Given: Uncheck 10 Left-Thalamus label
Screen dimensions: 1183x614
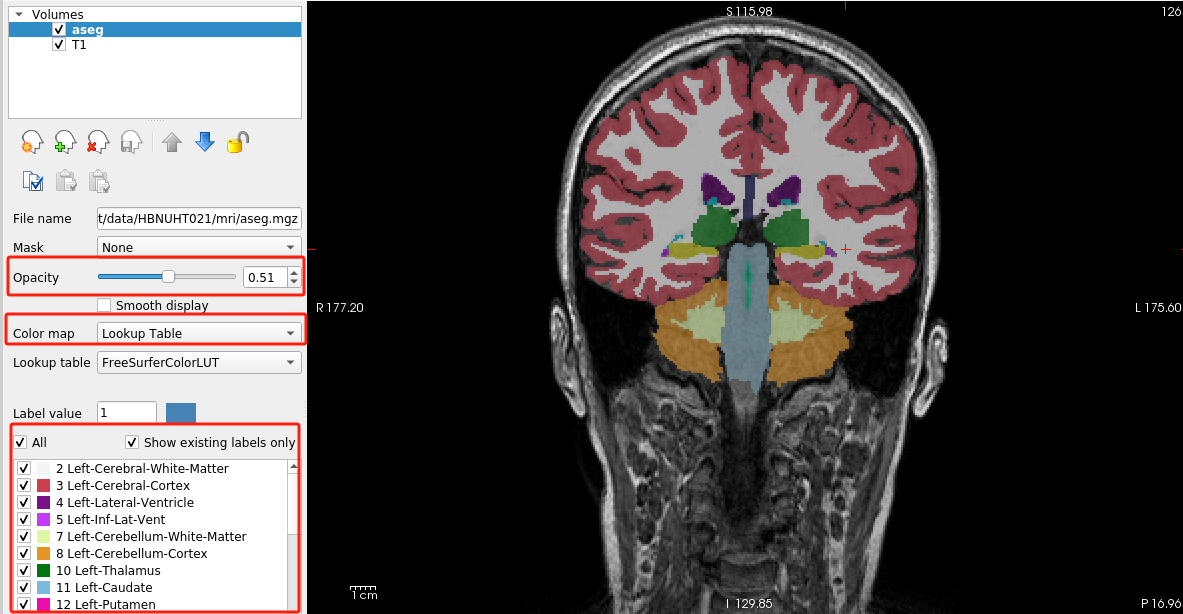Looking at the screenshot, I should tap(24, 570).
